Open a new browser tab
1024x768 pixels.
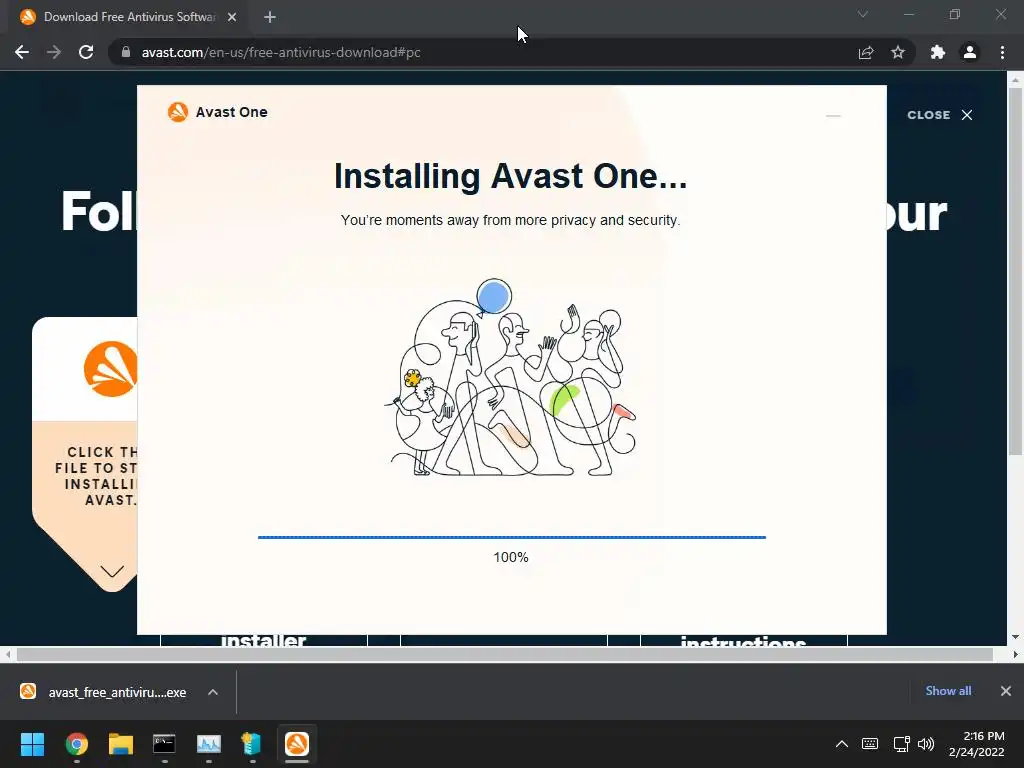[270, 17]
